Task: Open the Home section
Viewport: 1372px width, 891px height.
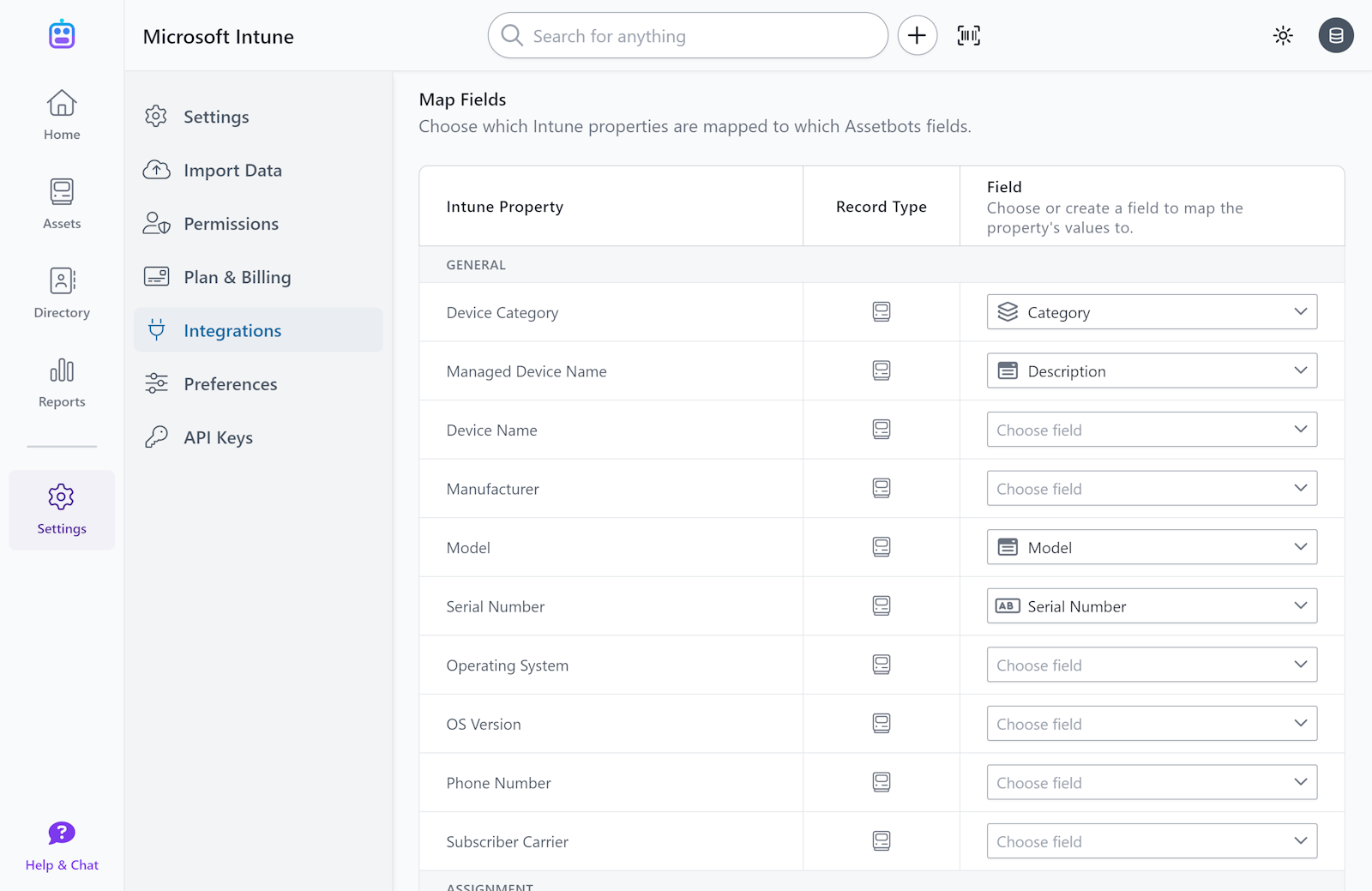Action: 62,116
